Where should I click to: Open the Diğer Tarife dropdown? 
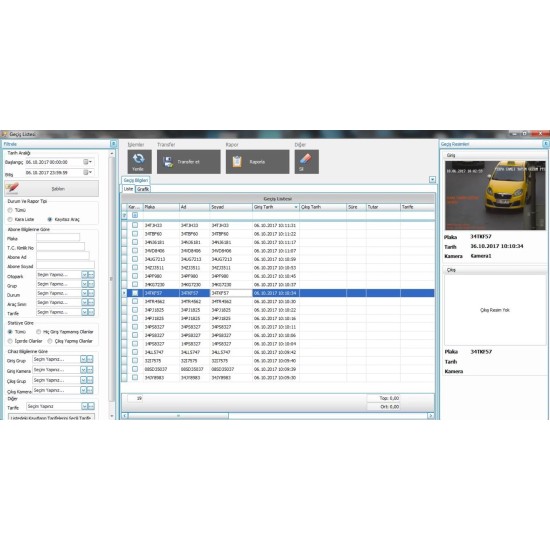tap(84, 406)
